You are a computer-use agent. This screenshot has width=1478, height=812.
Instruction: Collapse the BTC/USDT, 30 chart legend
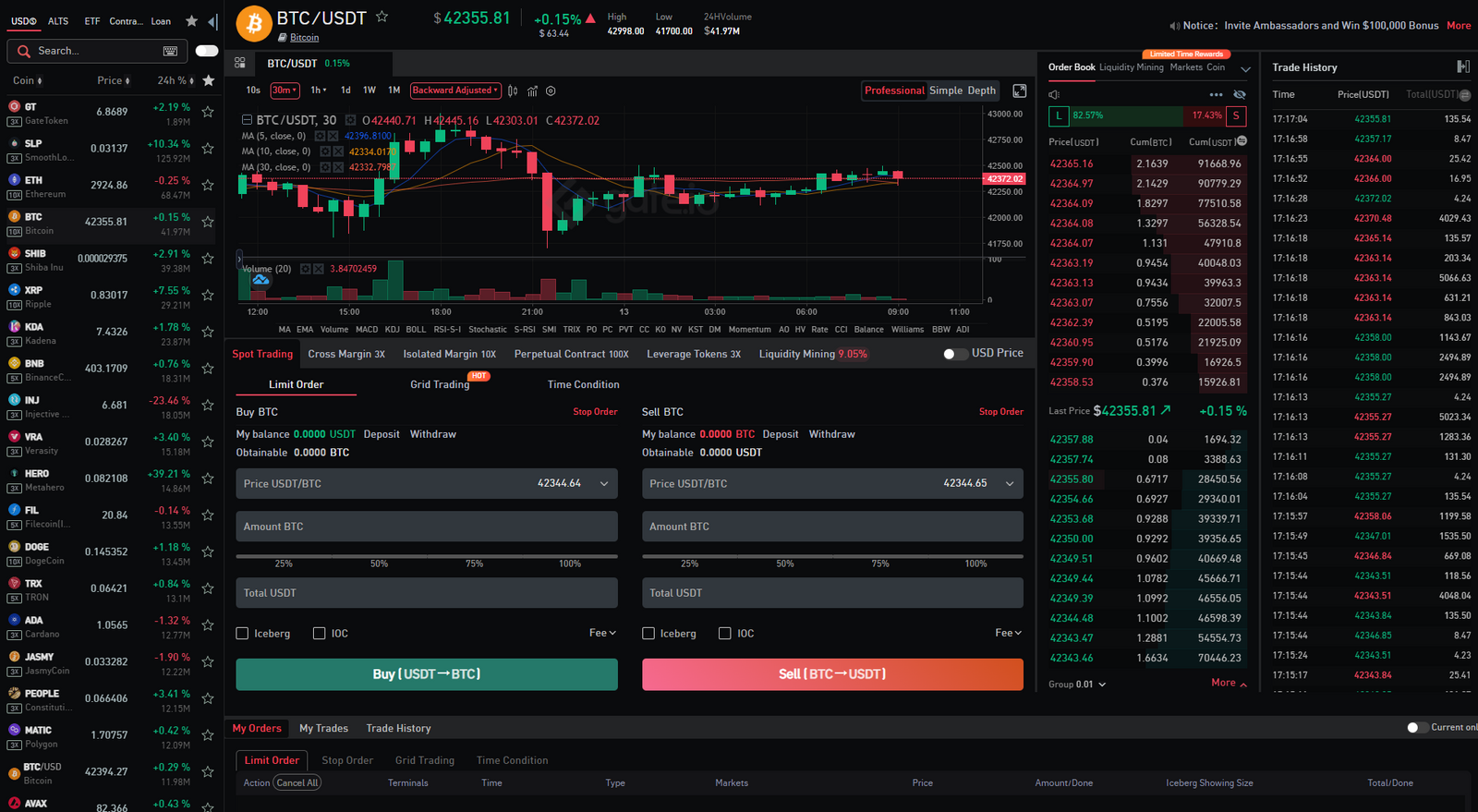tap(247, 120)
